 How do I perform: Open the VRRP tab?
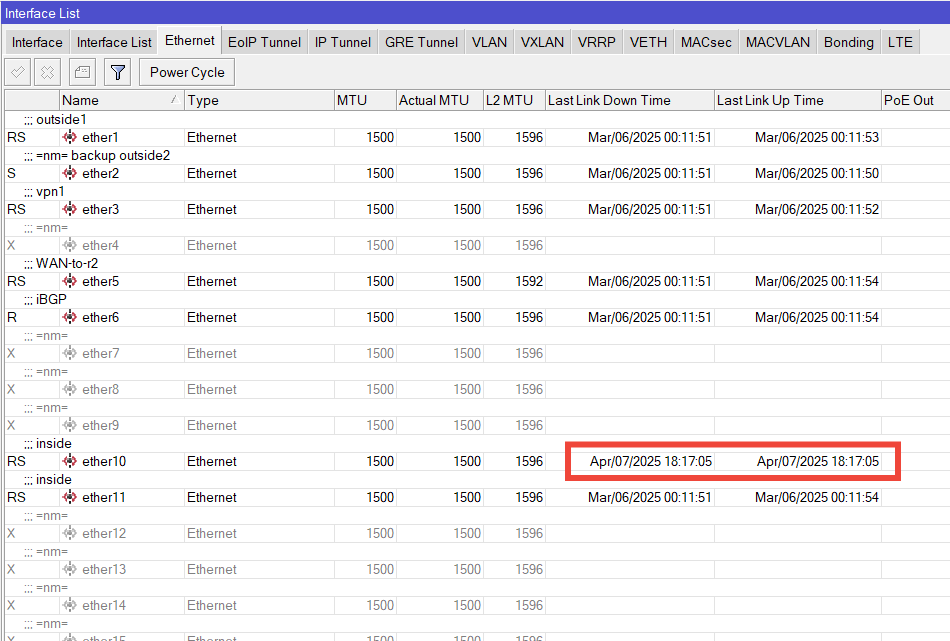coord(597,42)
